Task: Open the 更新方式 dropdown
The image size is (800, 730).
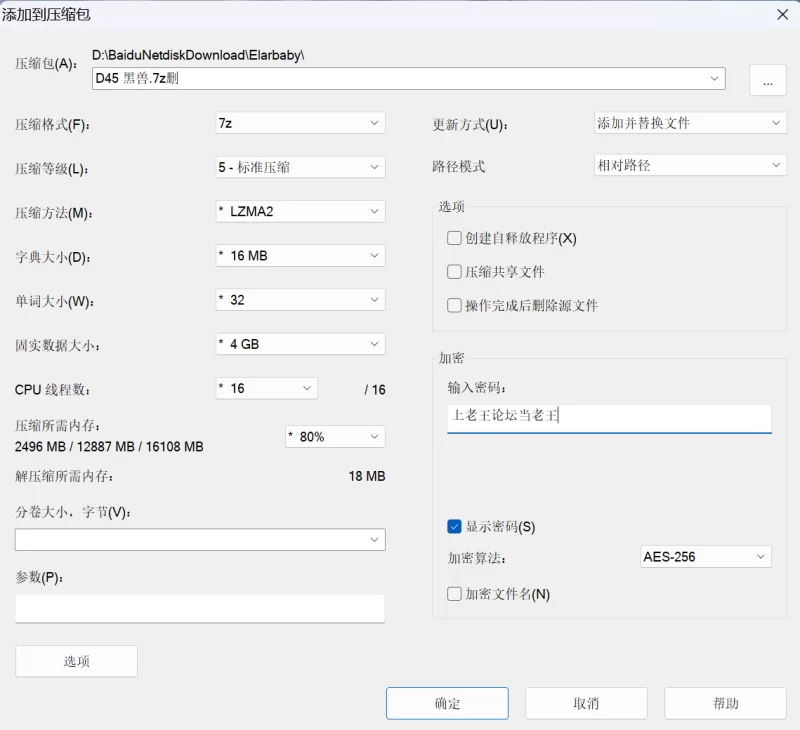Action: (x=690, y=123)
